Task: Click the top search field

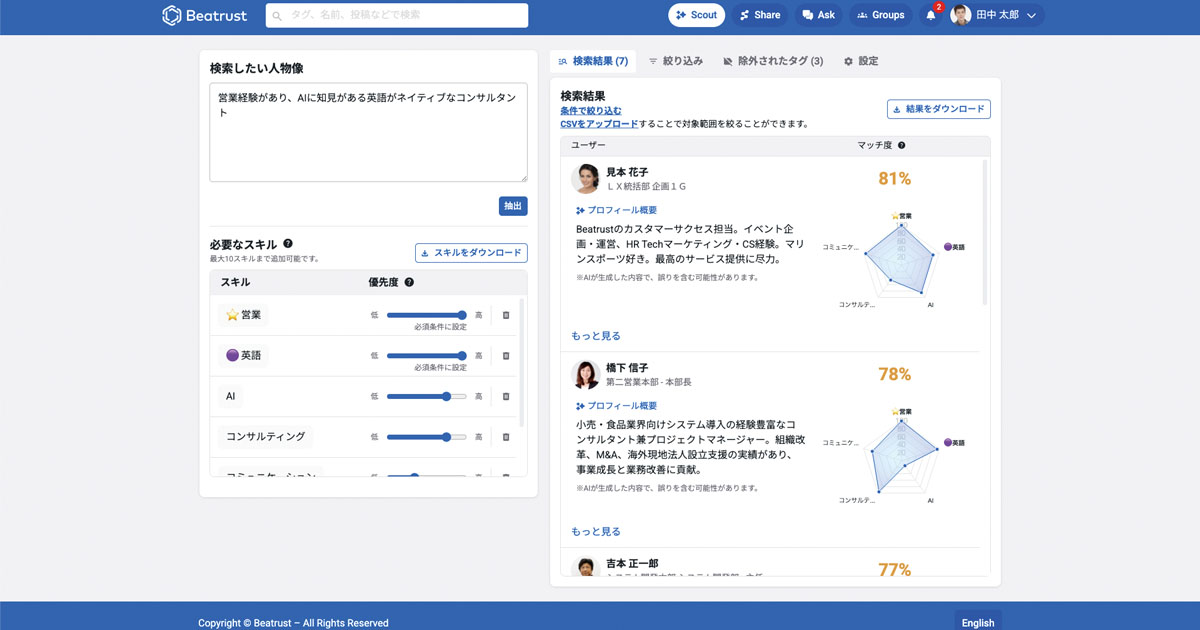Action: point(397,15)
